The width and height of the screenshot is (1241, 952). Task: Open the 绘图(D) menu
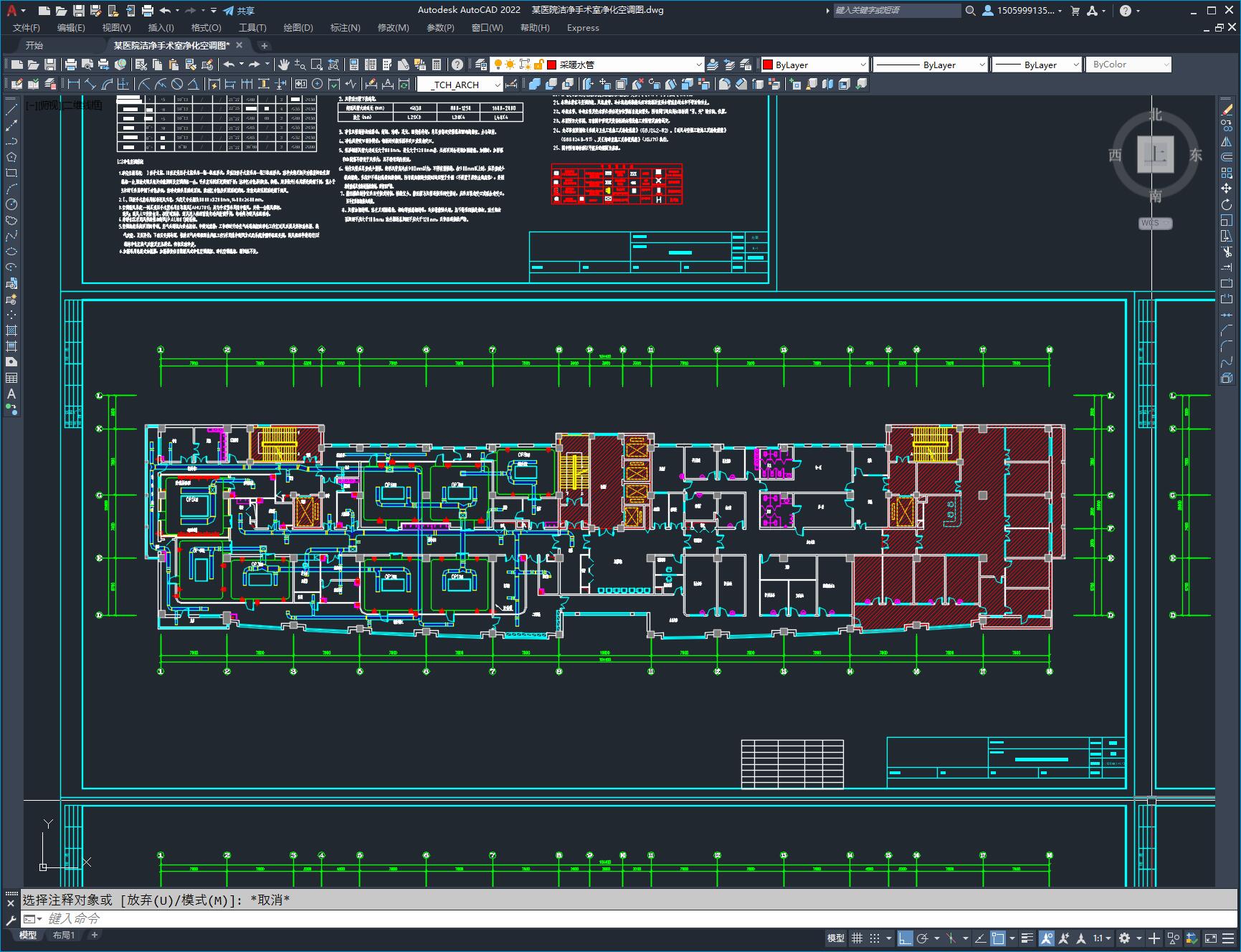coord(298,27)
